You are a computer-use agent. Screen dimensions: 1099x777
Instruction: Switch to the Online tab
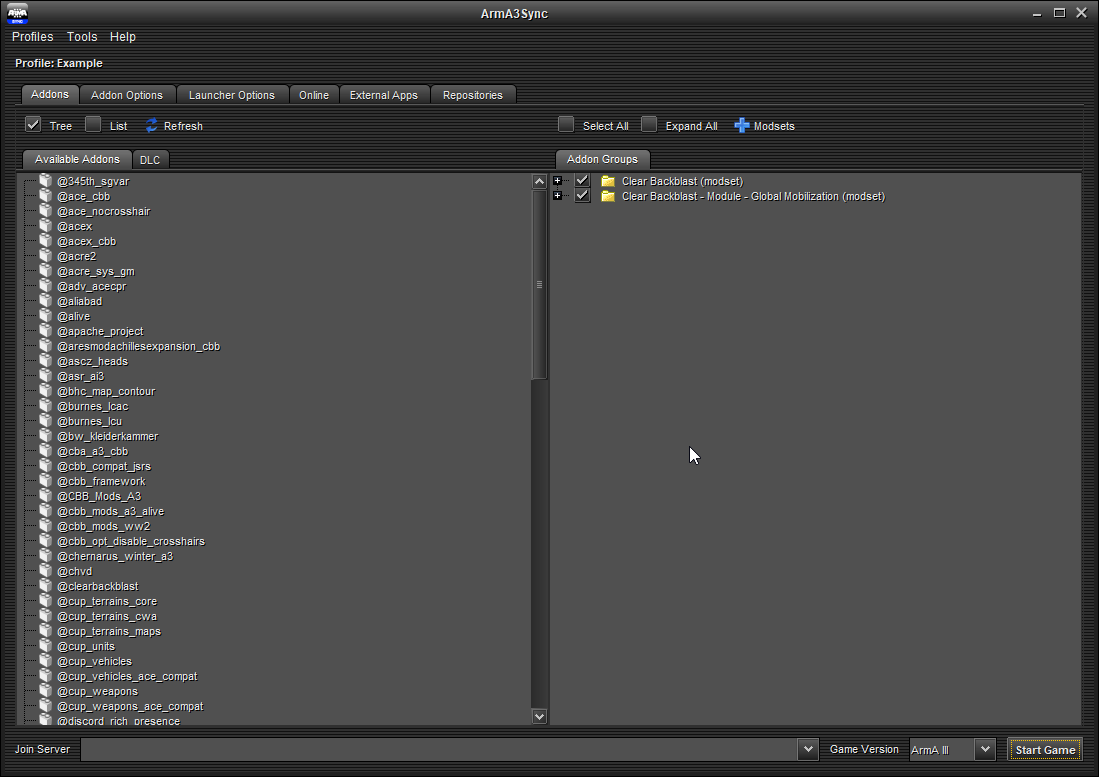pos(314,95)
